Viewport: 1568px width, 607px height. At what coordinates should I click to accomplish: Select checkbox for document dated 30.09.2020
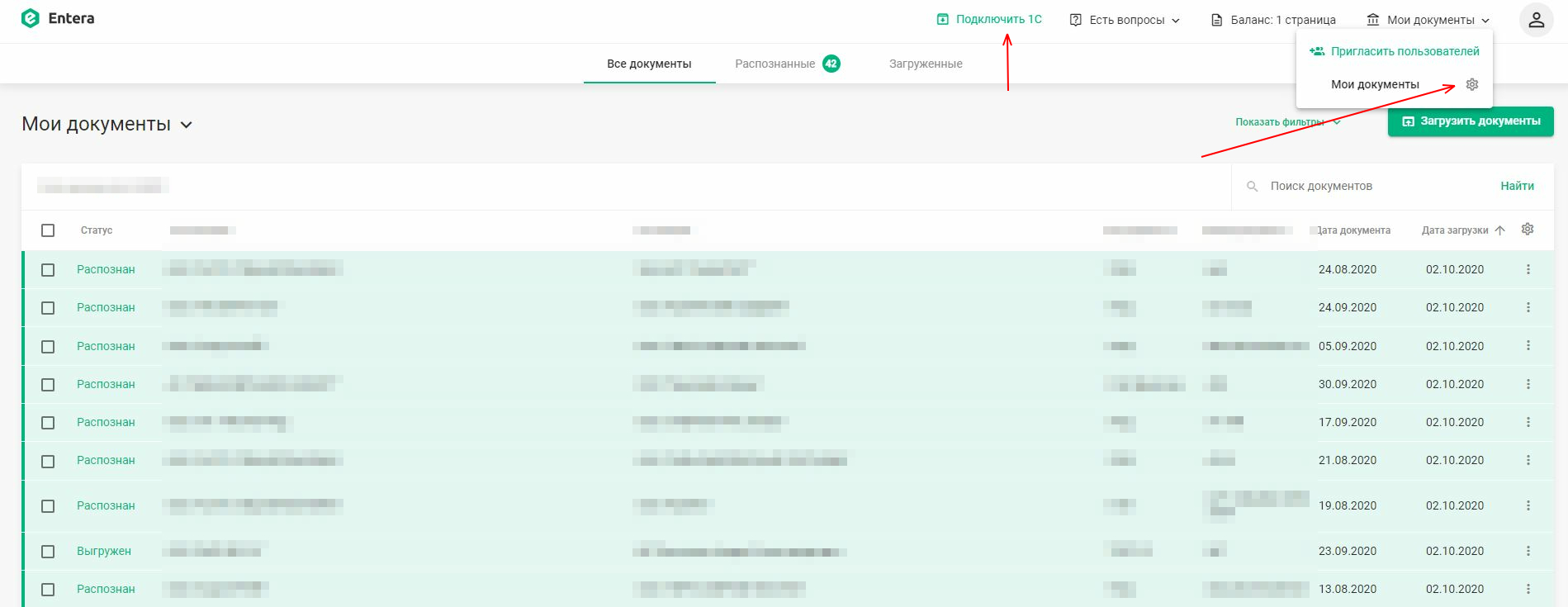coord(48,385)
